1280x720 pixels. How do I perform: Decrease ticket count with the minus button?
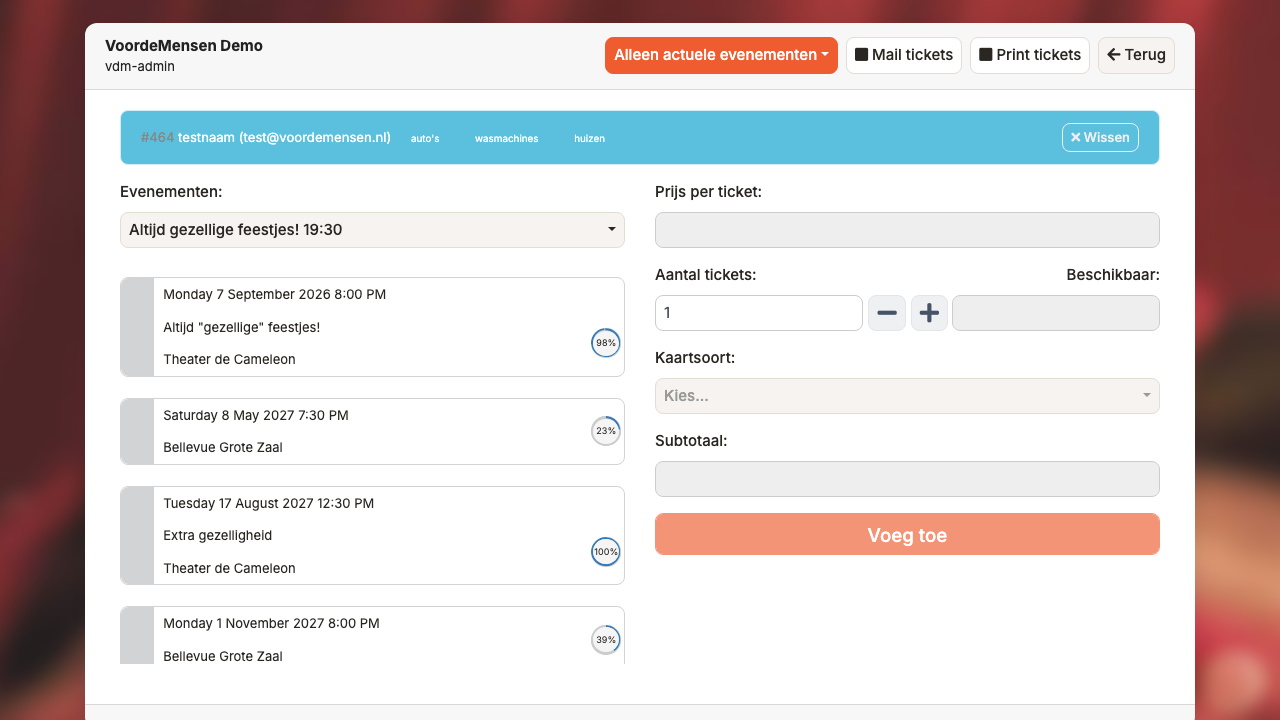pyautogui.click(x=887, y=313)
